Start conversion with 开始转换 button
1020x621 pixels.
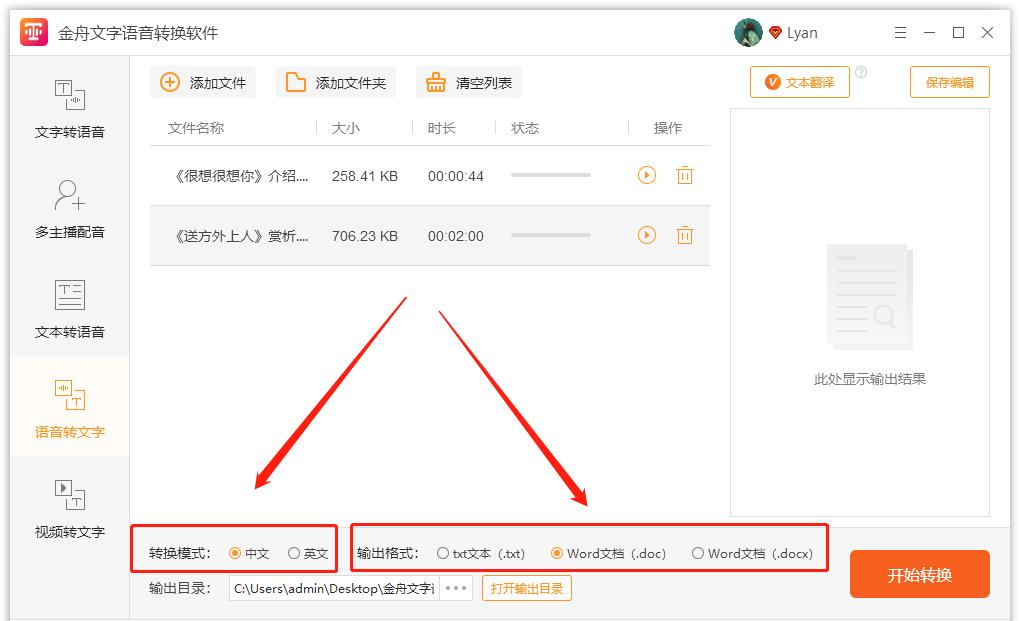[x=918, y=574]
